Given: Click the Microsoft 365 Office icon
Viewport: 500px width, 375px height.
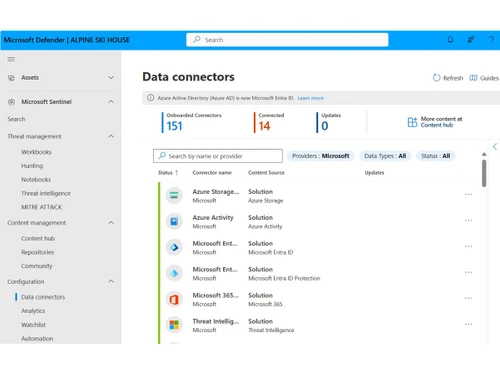Looking at the screenshot, I should pos(174,299).
